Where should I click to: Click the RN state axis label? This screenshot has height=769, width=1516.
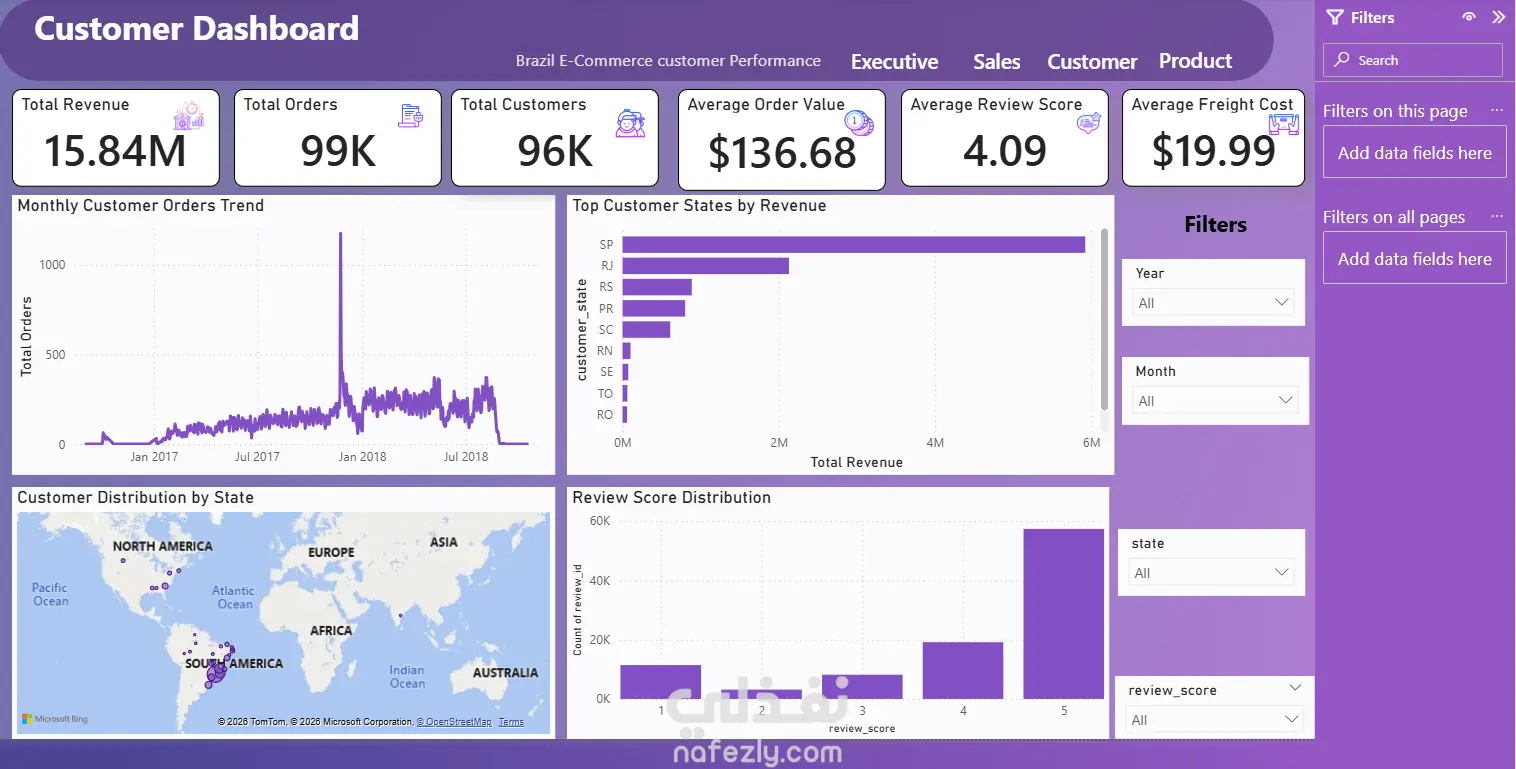coord(604,350)
